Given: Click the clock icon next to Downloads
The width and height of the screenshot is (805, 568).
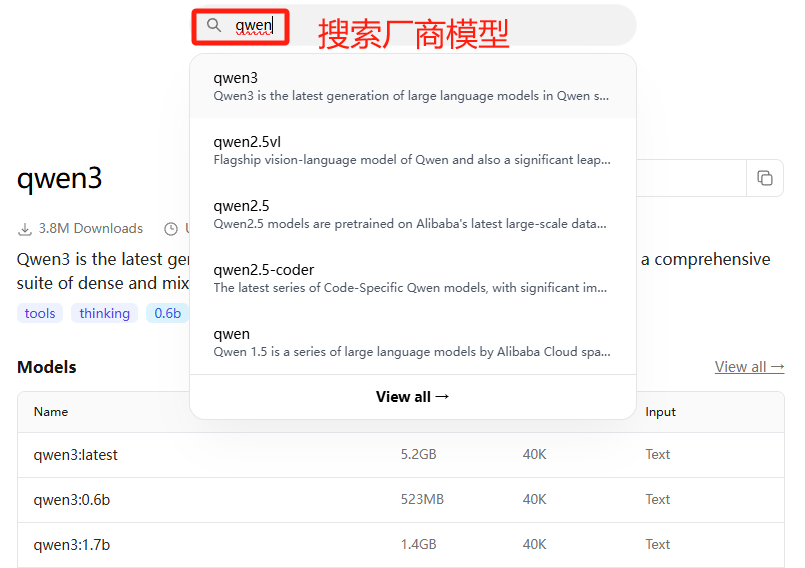Looking at the screenshot, I should click(171, 229).
